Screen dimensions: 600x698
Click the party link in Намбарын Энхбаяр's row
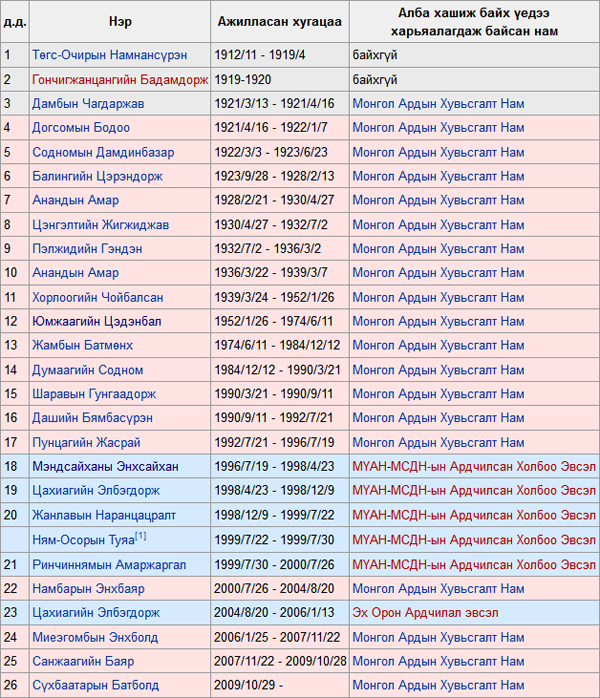[x=438, y=589]
